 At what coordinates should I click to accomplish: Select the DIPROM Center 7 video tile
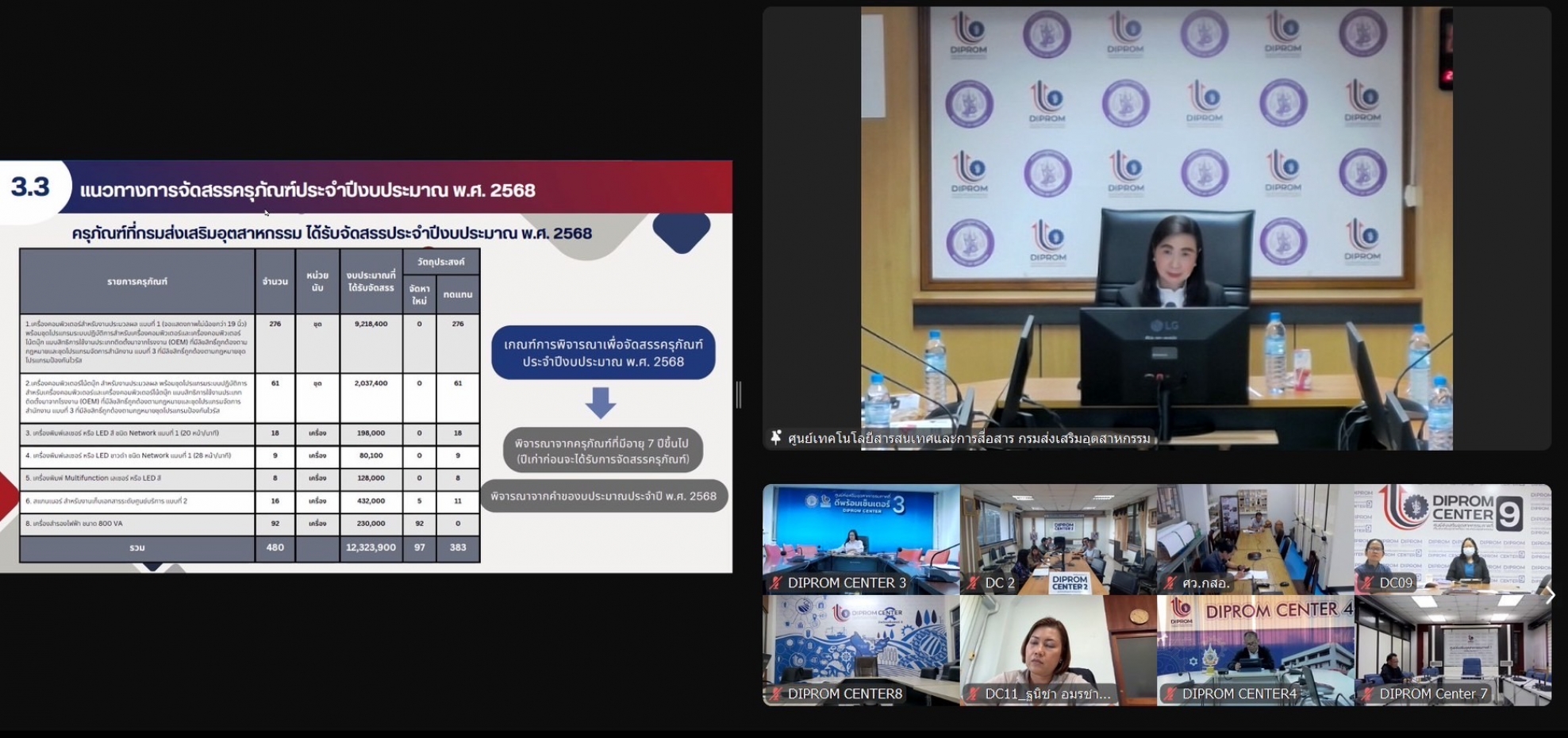point(1453,651)
